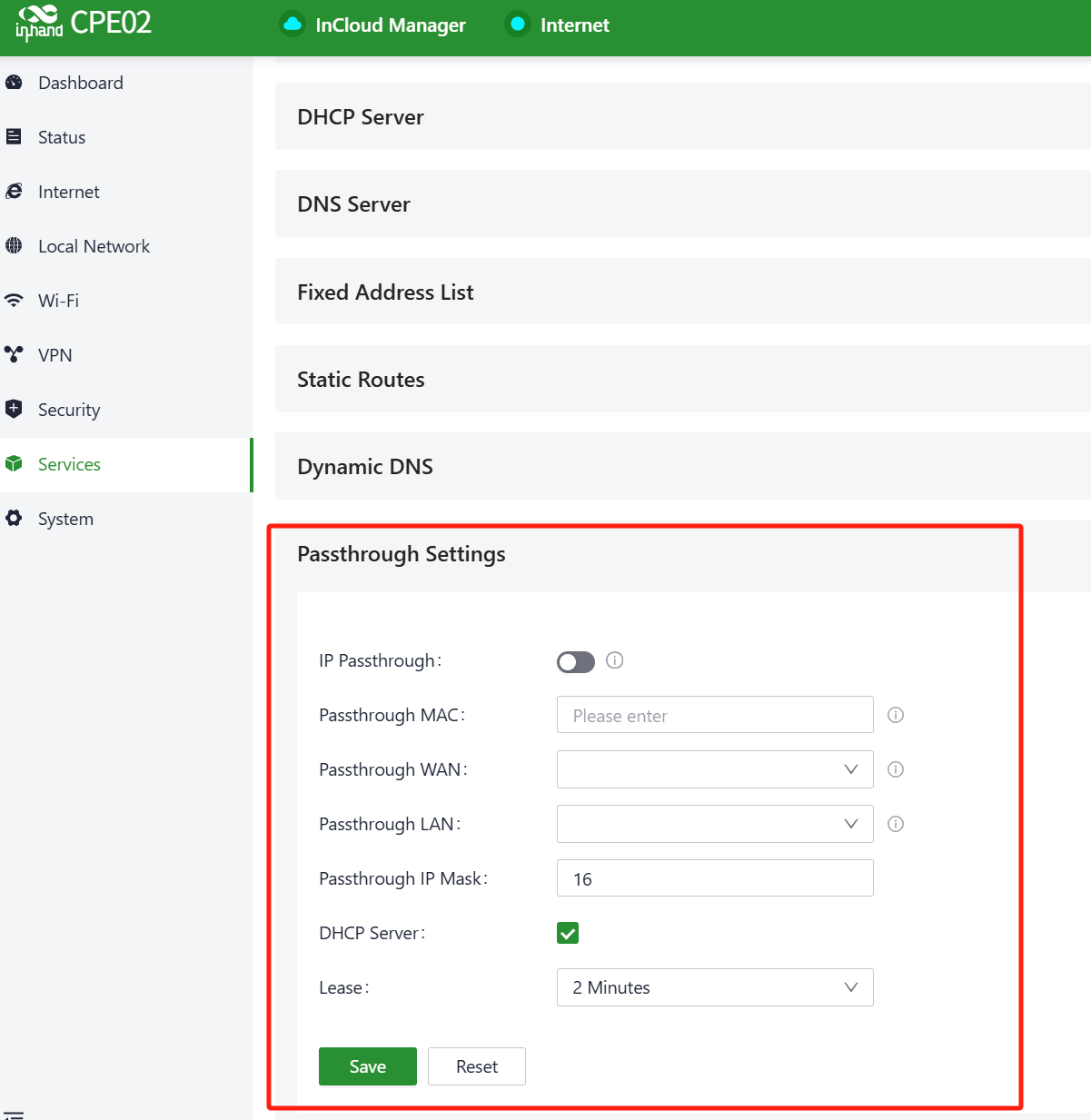Click the Wi-Fi signal icon in sidebar

point(14,301)
